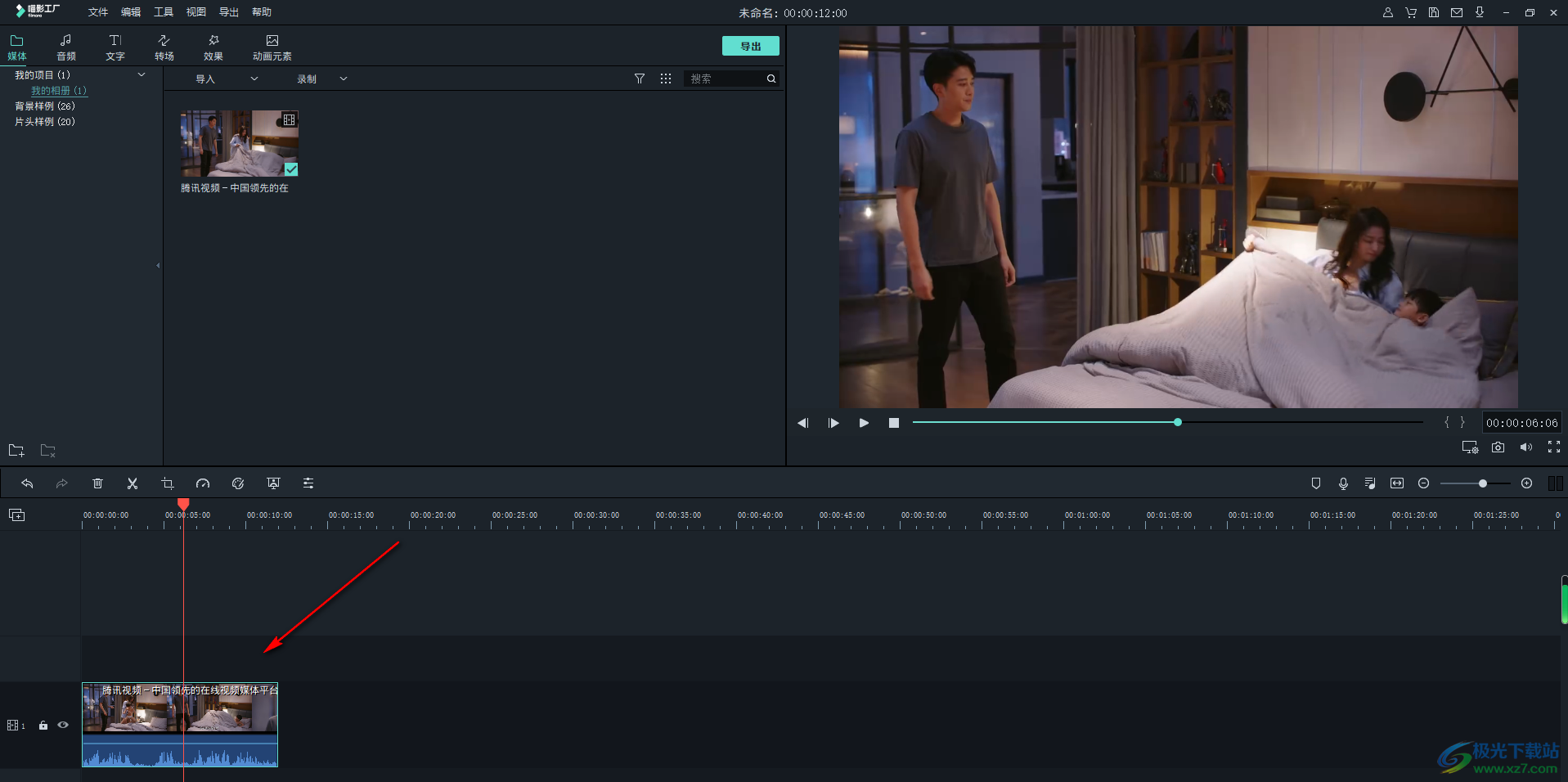Zoom out timeline minus button

(x=1423, y=483)
